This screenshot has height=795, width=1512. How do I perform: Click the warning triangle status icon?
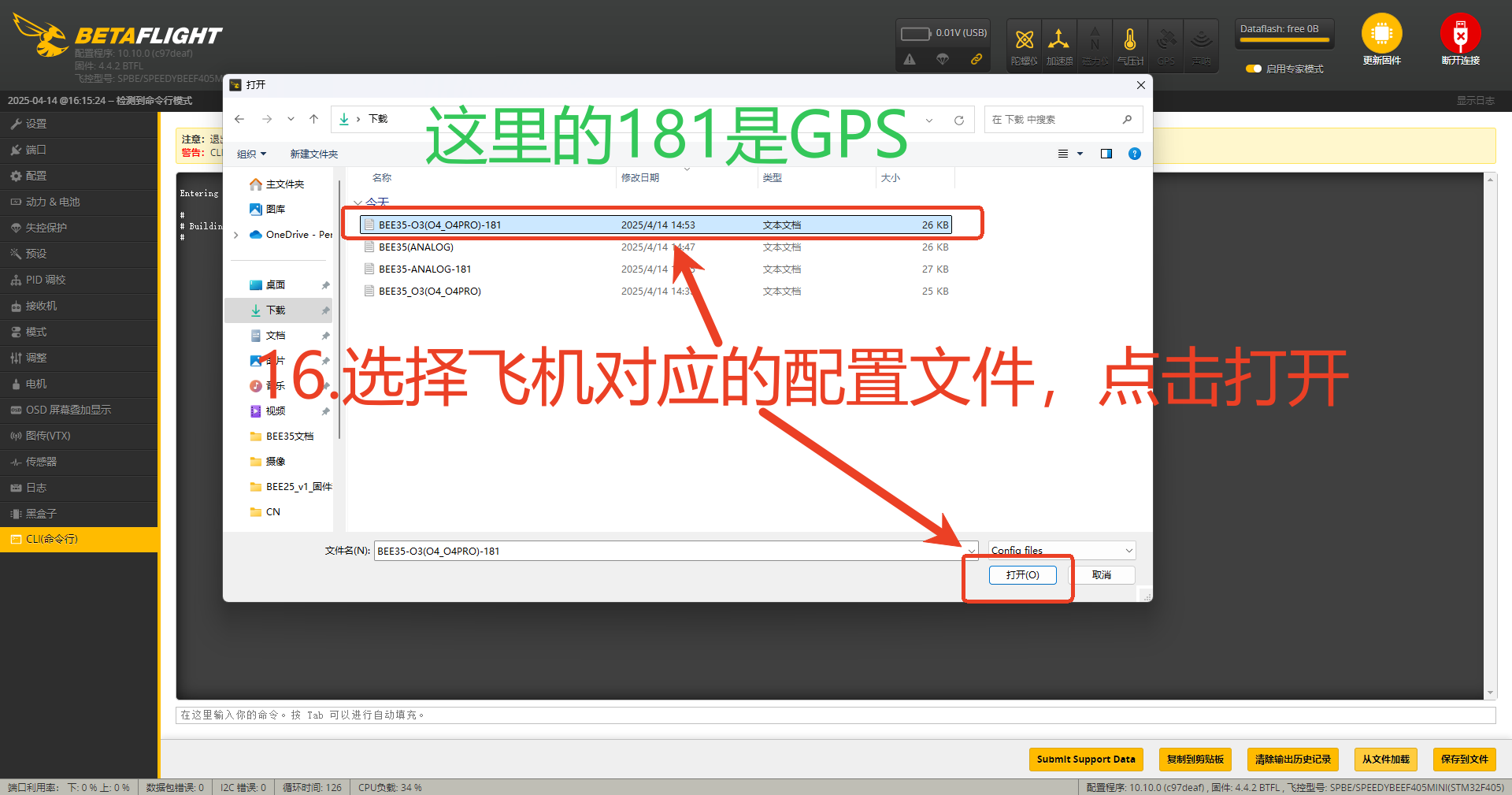tap(910, 59)
